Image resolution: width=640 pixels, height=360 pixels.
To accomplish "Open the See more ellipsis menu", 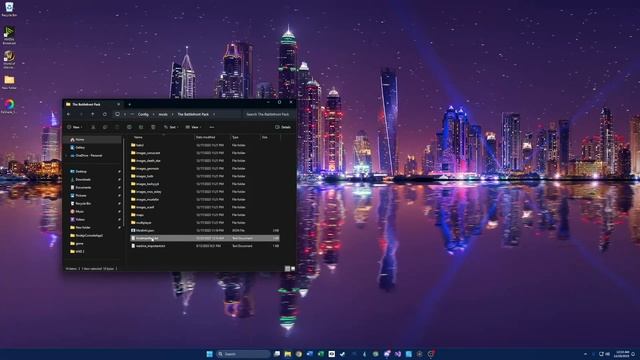I will point(211,127).
